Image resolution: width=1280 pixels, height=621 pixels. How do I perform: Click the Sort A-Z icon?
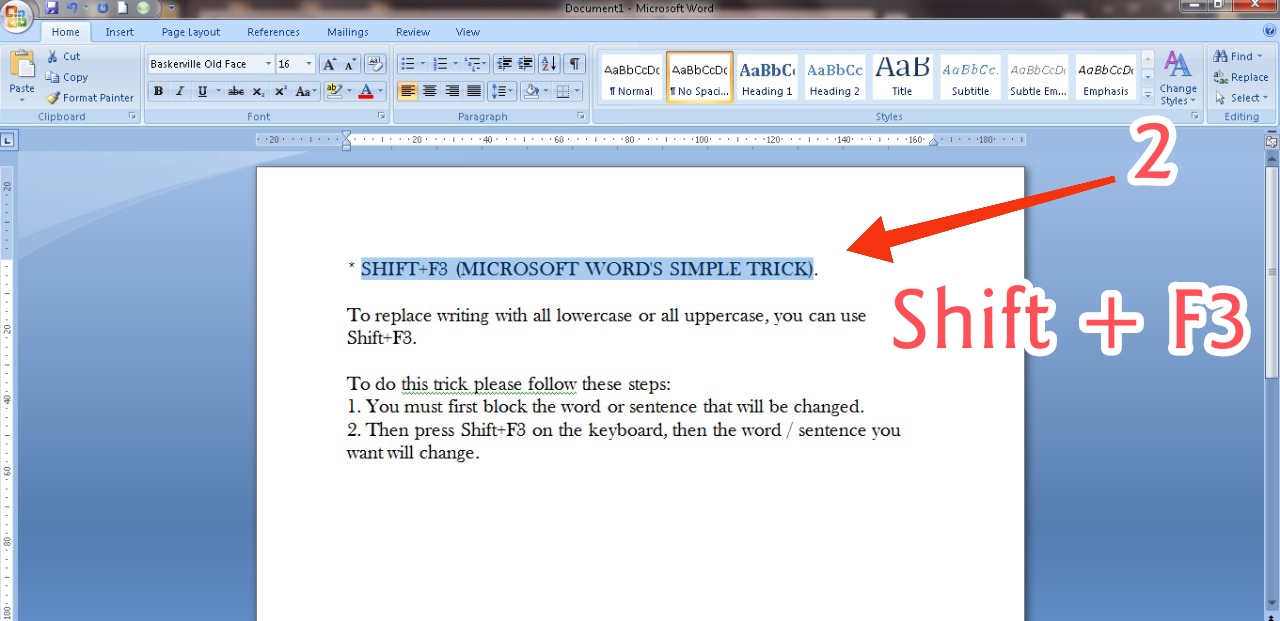click(549, 64)
